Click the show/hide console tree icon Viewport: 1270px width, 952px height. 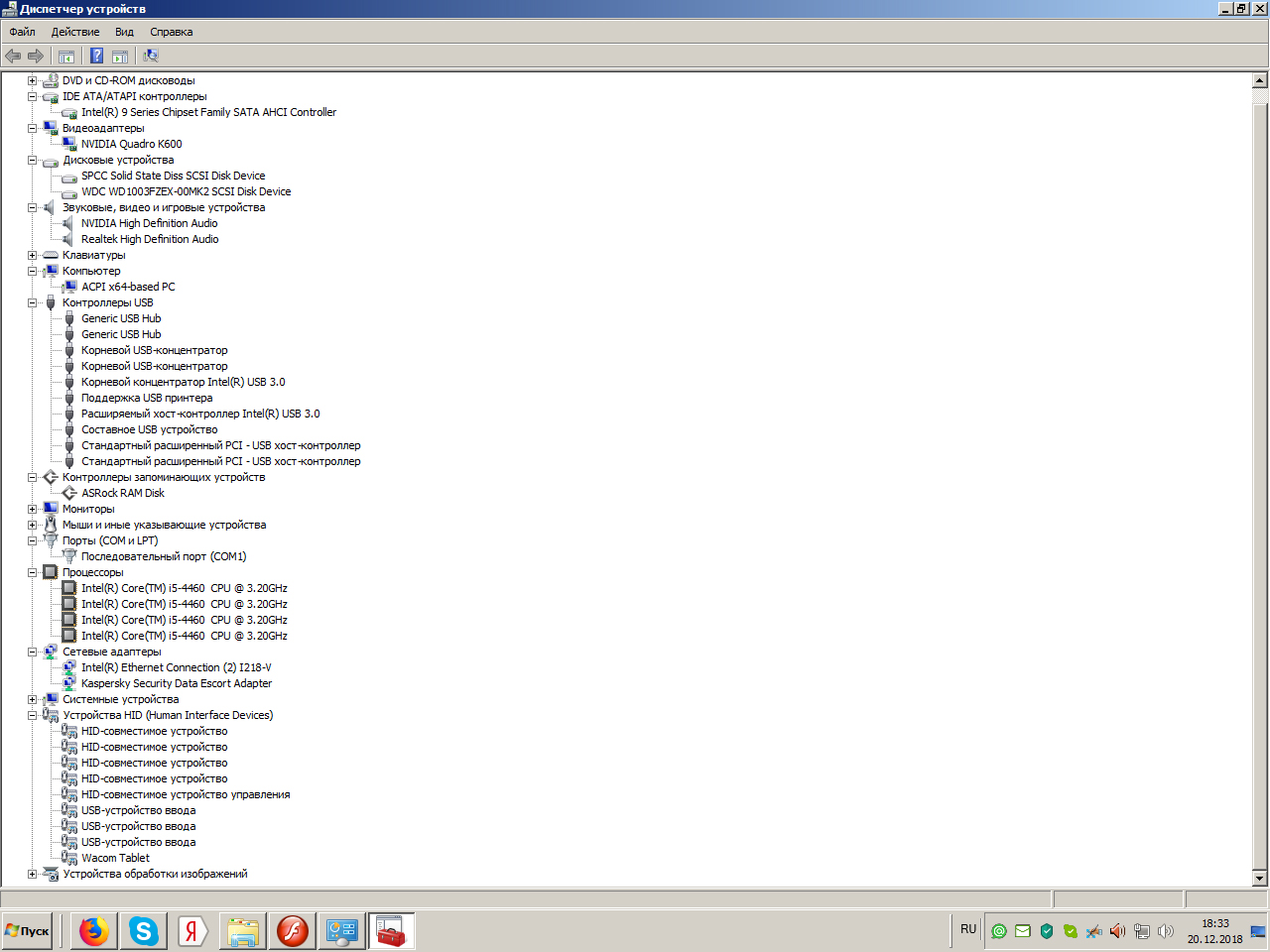point(66,56)
